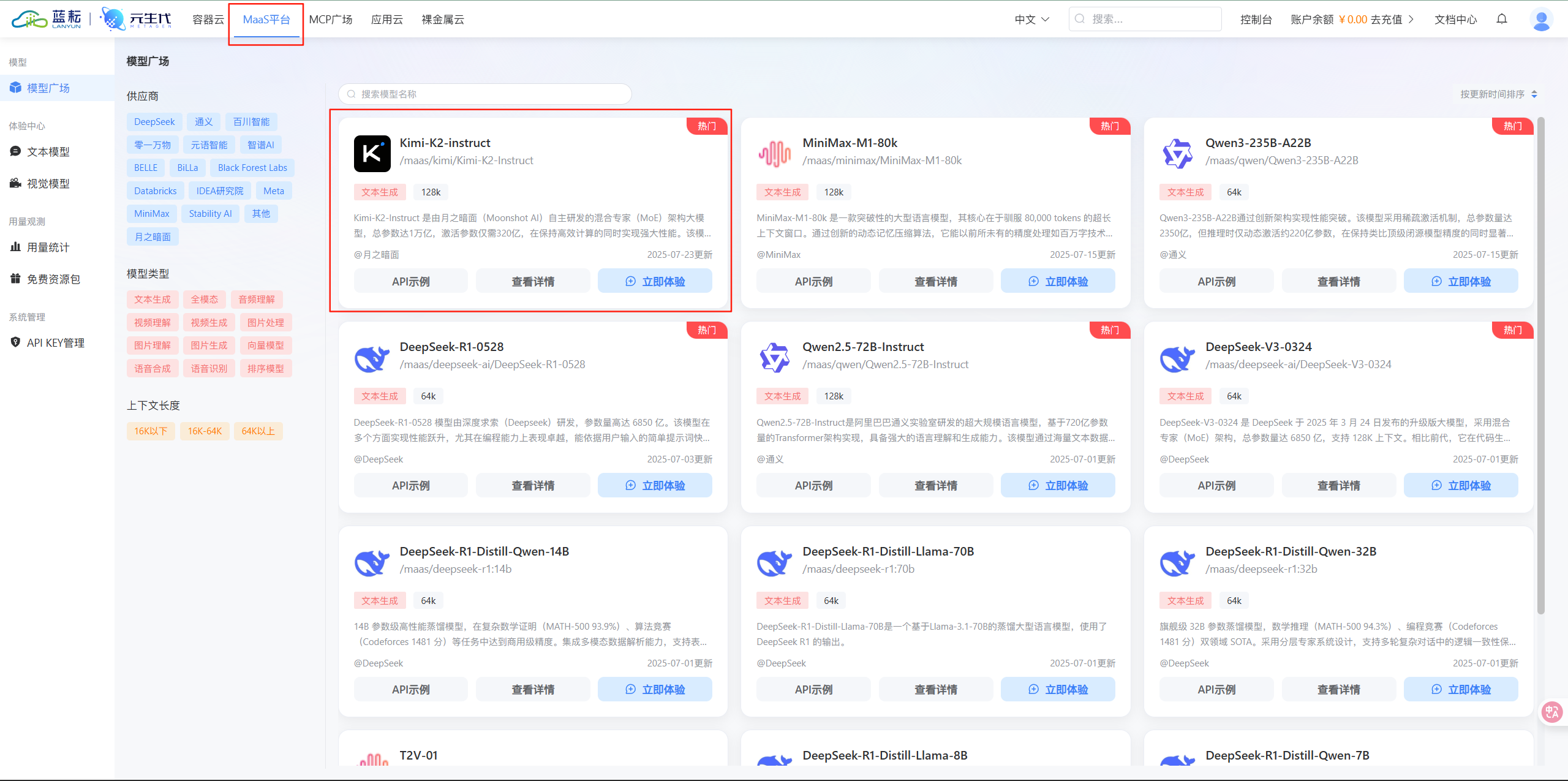Viewport: 1568px width, 781px height.
Task: Click 立即体验 on Kimi-K2-instruct card
Action: click(655, 281)
